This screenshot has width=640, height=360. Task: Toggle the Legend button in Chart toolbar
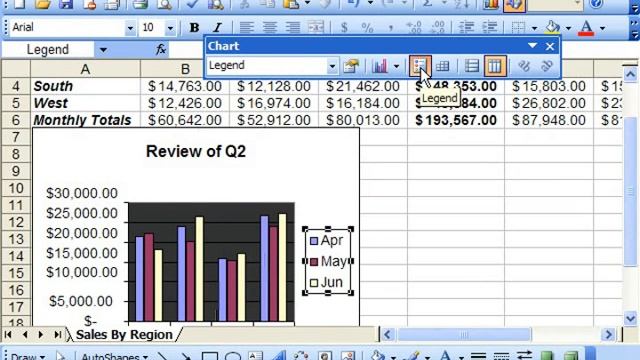[x=420, y=66]
